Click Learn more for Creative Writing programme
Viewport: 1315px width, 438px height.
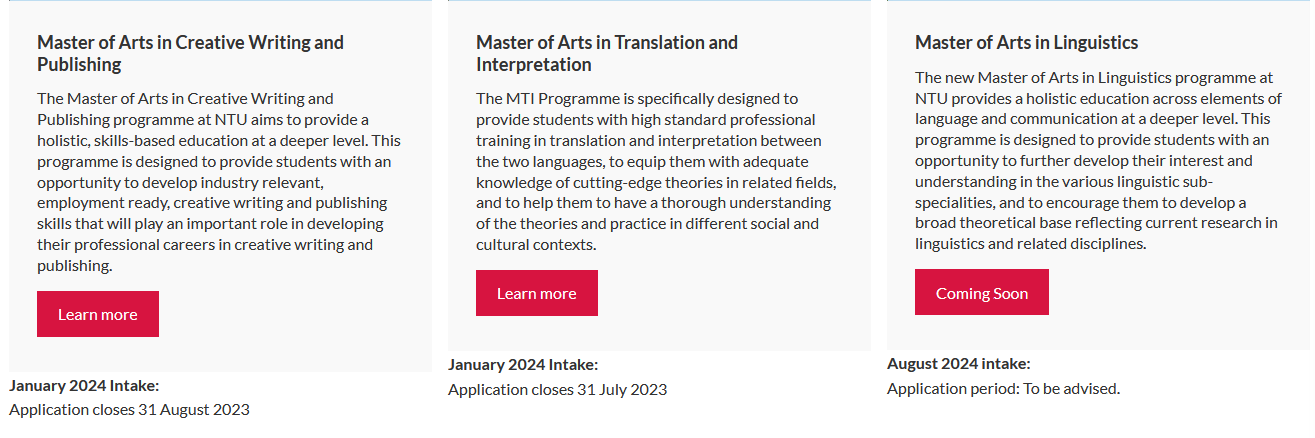coord(98,314)
